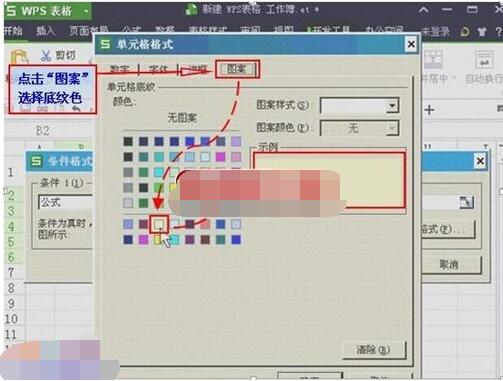Click the plus icon to add new tab
Viewport: 503px width, 381px height.
[x=429, y=110]
